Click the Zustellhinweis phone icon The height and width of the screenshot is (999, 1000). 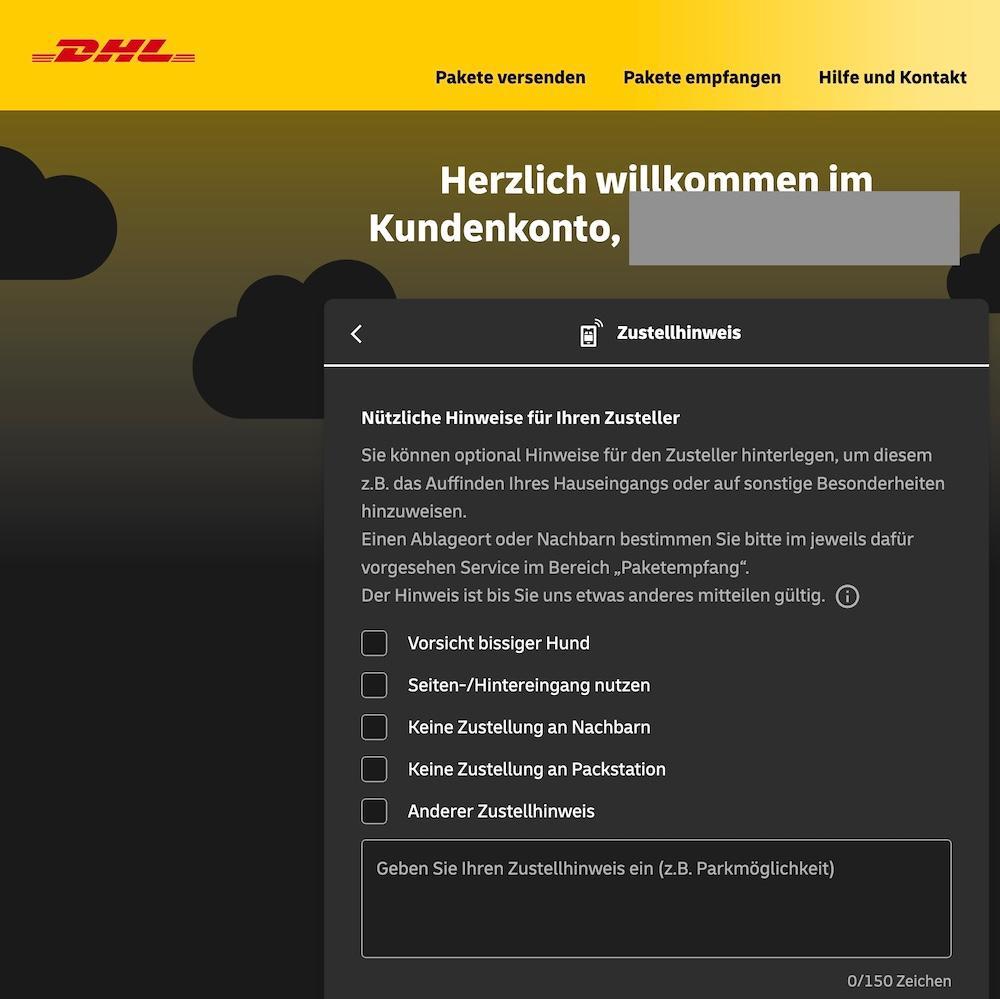tap(591, 333)
